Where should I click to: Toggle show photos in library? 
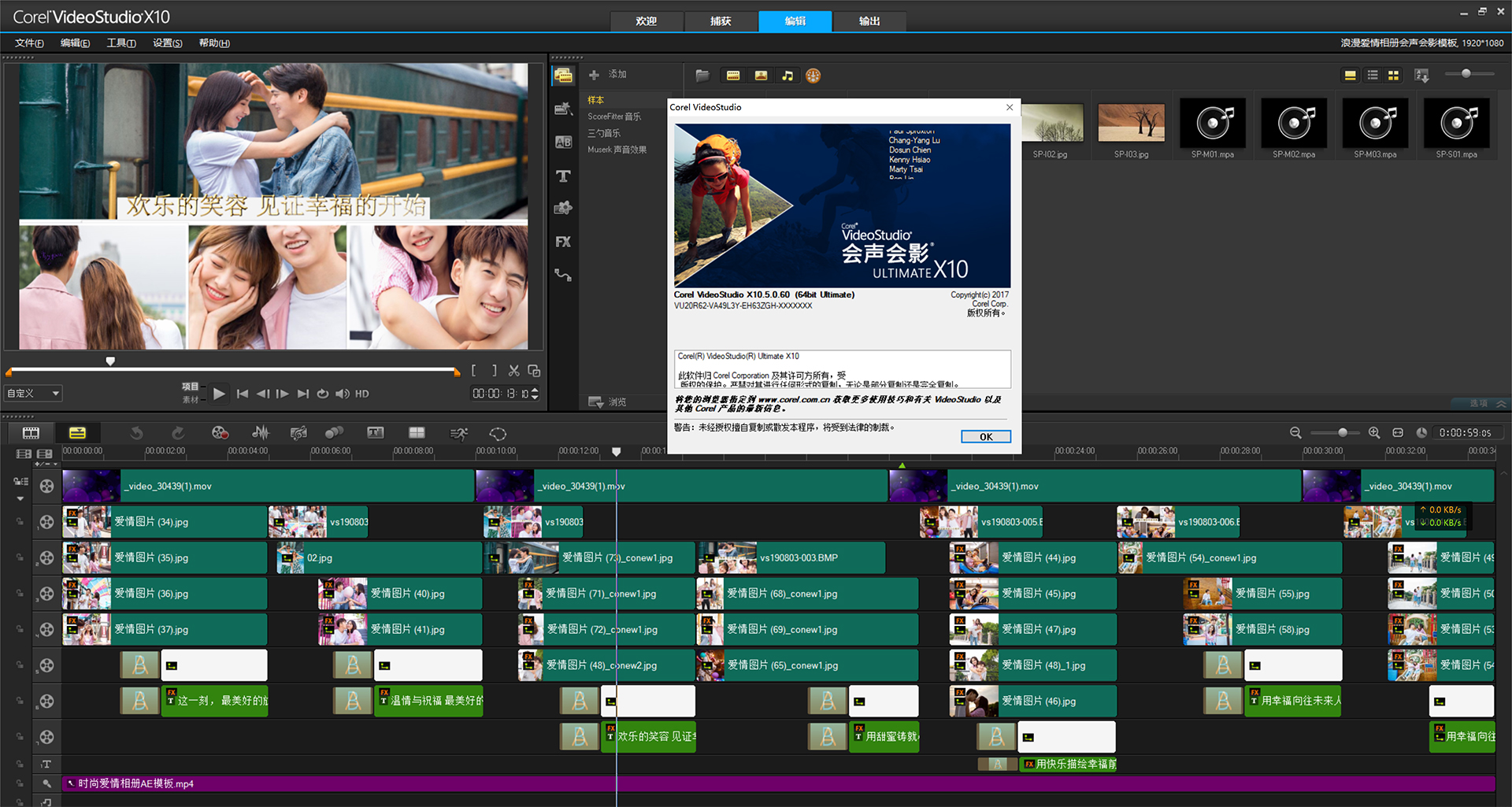[x=761, y=76]
